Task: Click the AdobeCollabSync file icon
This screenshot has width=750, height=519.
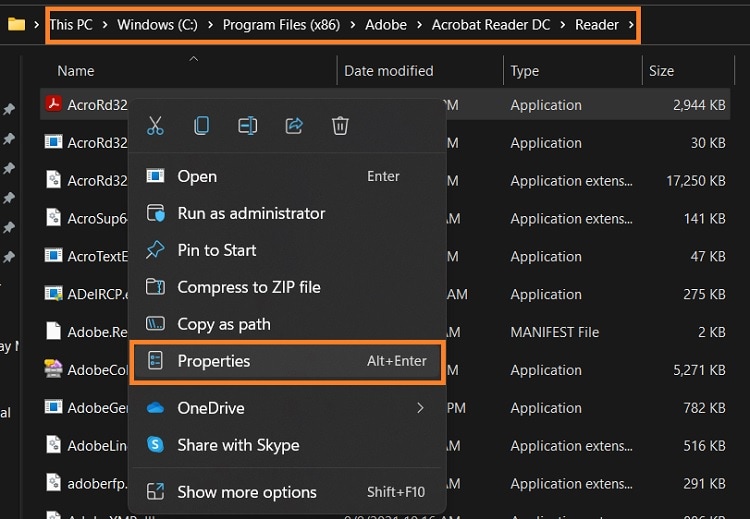Action: coord(53,370)
